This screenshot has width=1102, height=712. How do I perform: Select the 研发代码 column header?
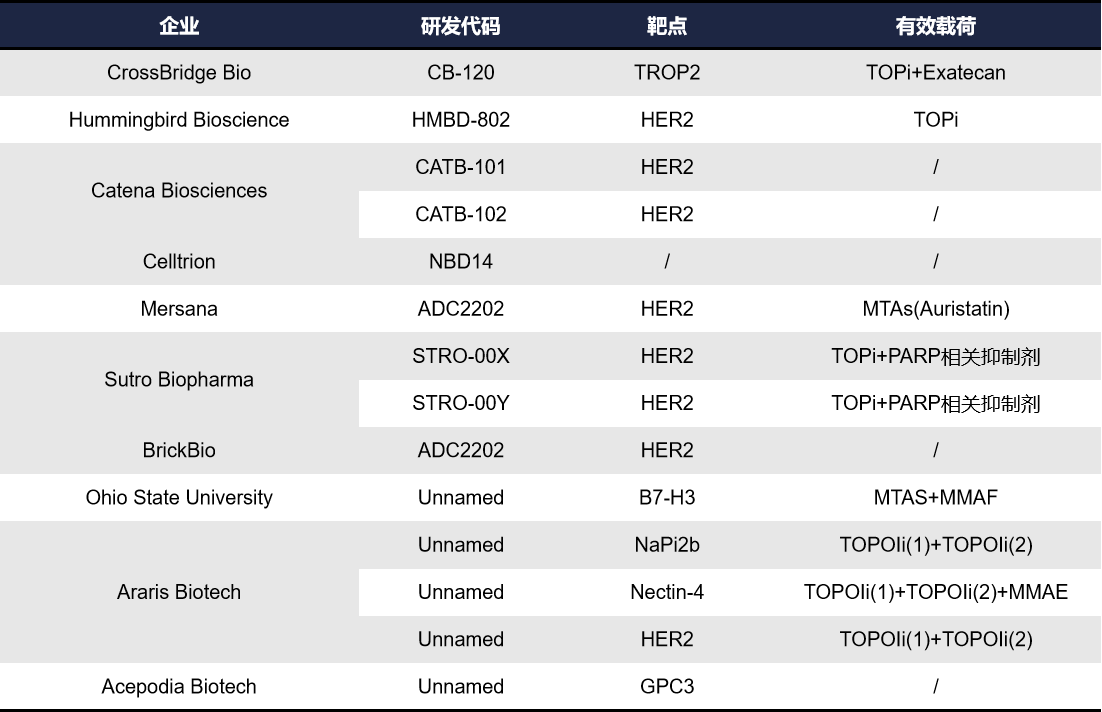pos(460,26)
